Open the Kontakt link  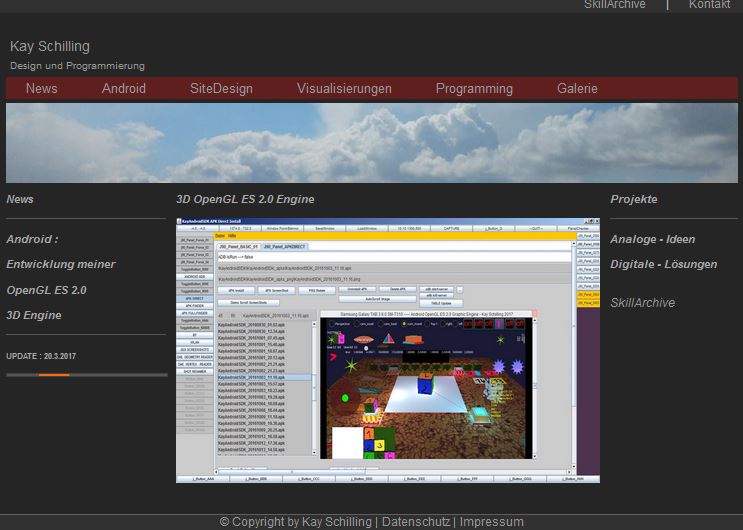[x=709, y=5]
